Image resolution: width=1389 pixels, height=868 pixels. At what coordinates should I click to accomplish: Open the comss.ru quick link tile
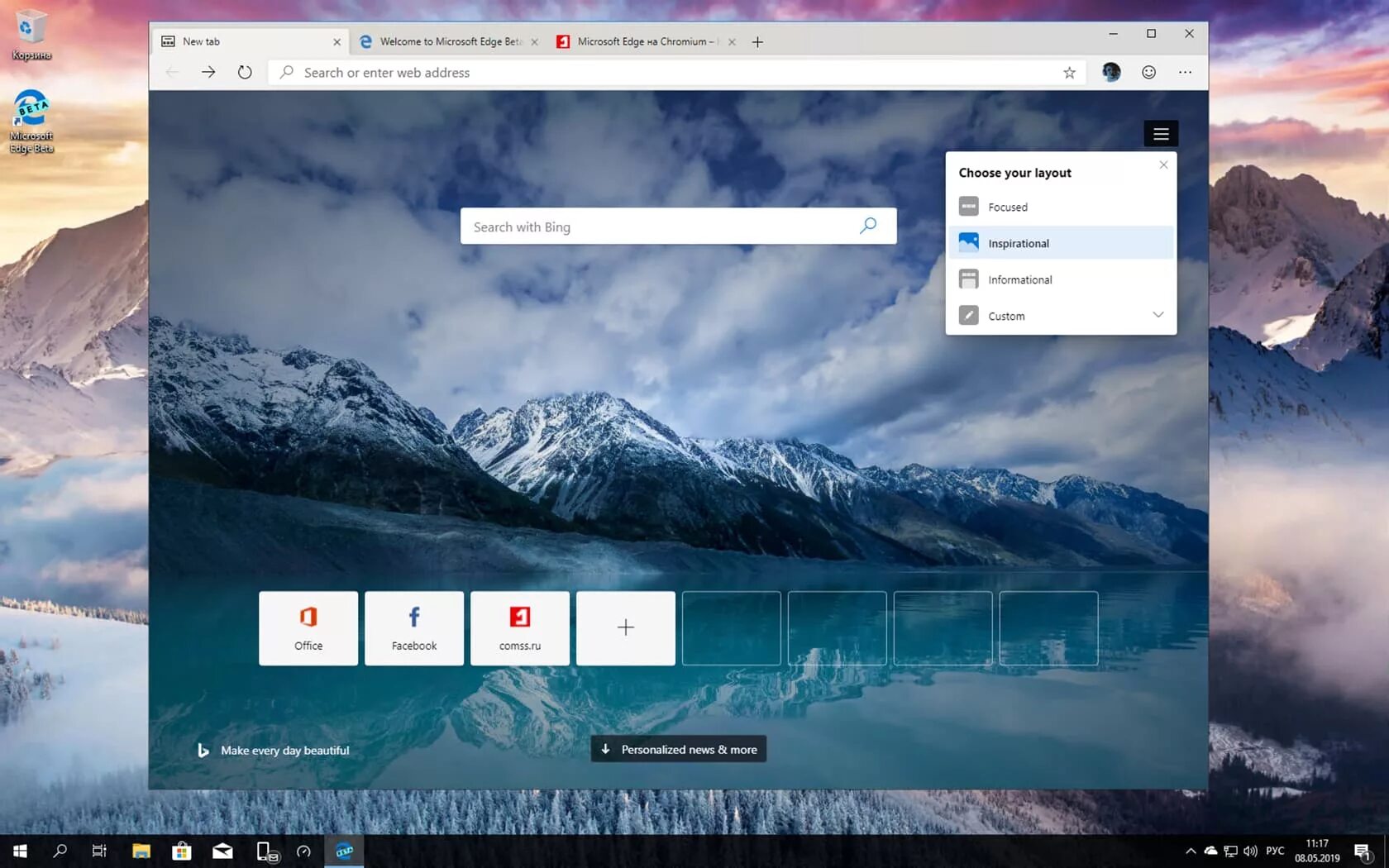click(519, 627)
